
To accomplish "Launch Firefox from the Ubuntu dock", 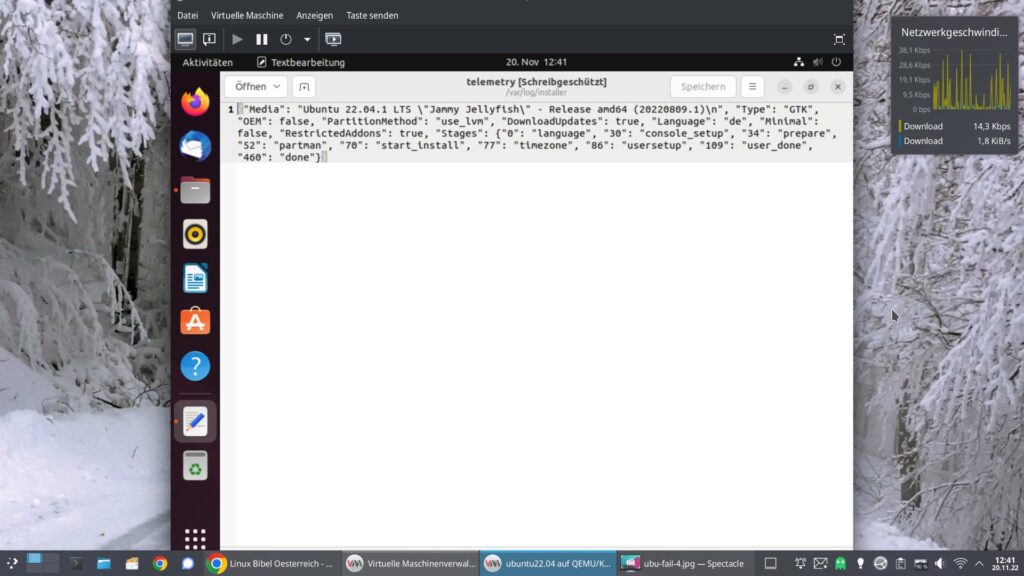I will pos(195,103).
